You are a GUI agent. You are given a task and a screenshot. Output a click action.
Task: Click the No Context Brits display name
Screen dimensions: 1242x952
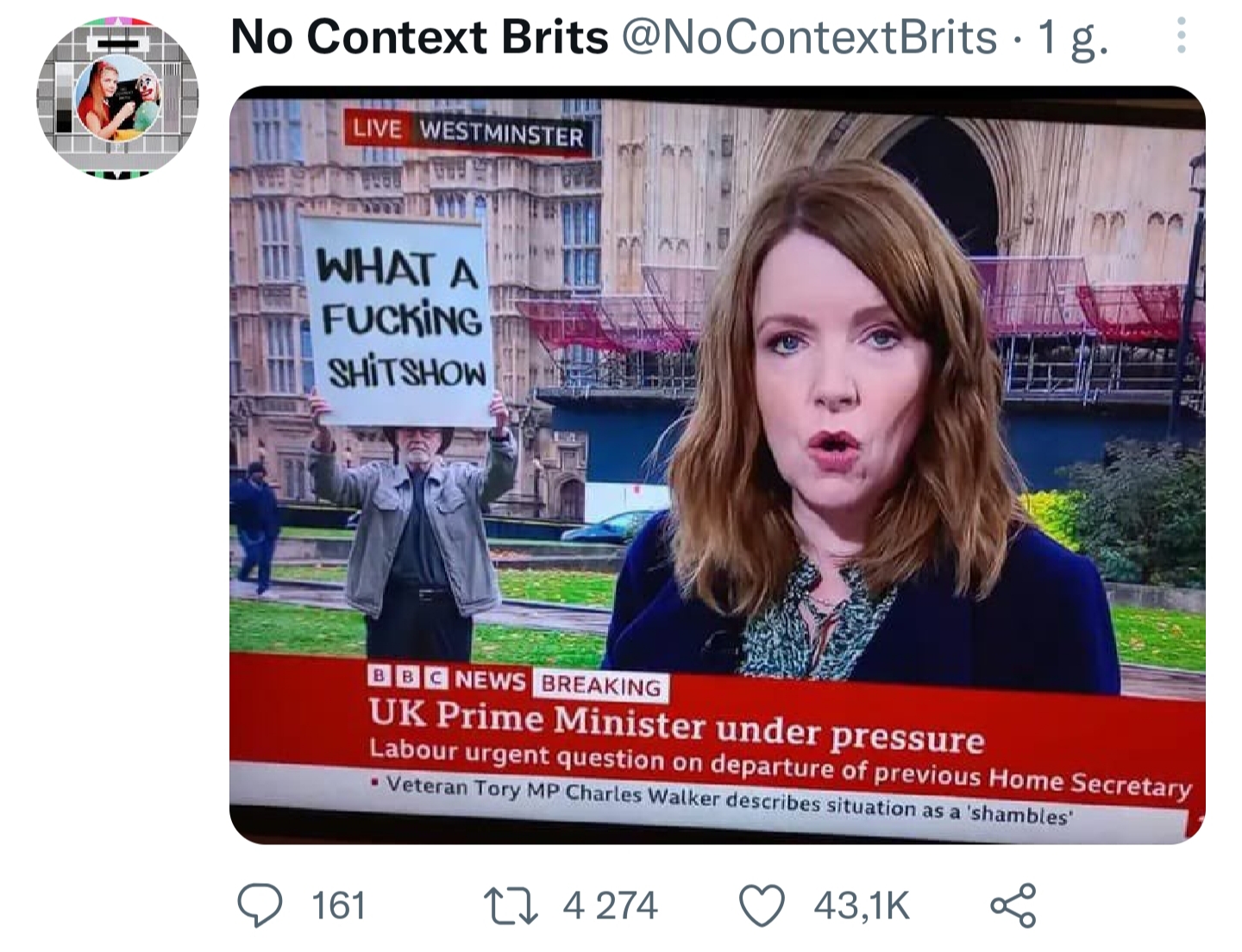(419, 37)
